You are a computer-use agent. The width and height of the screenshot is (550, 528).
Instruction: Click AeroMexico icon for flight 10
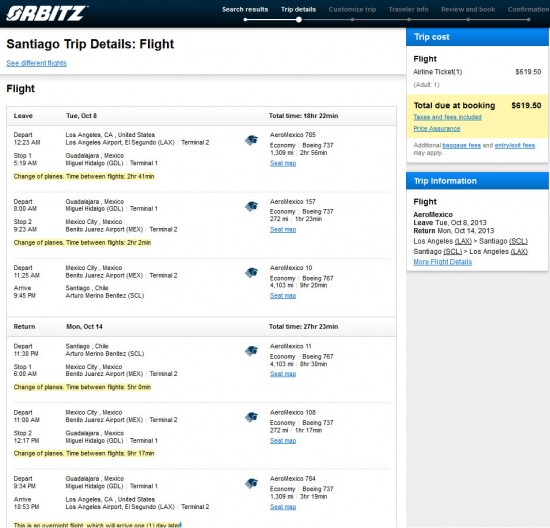tap(251, 273)
